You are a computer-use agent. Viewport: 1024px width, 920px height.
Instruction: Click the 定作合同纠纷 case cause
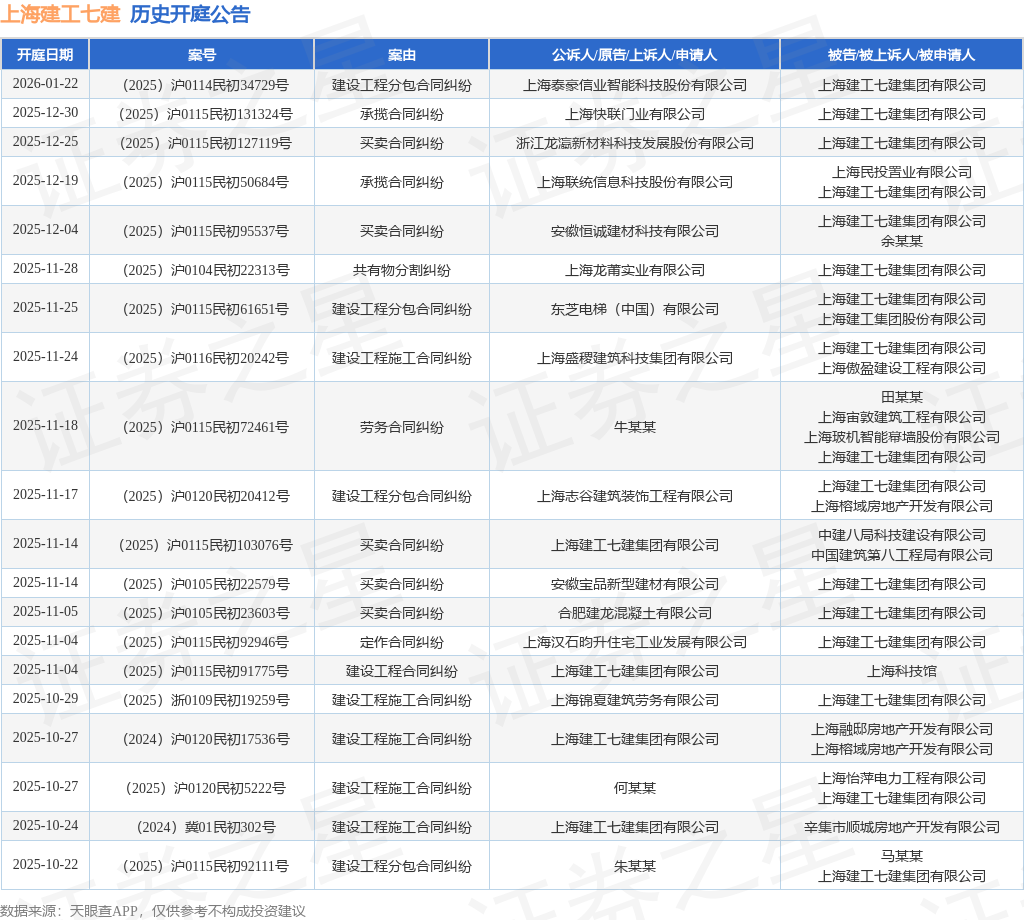[x=402, y=642]
